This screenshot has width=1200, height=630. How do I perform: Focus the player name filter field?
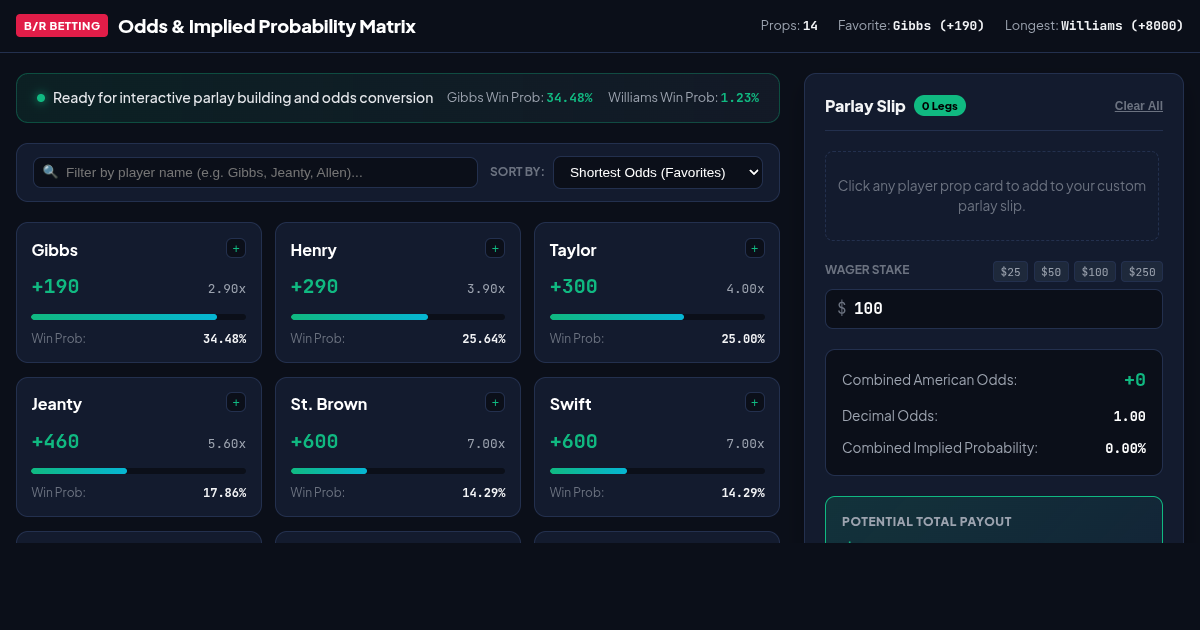tap(255, 172)
